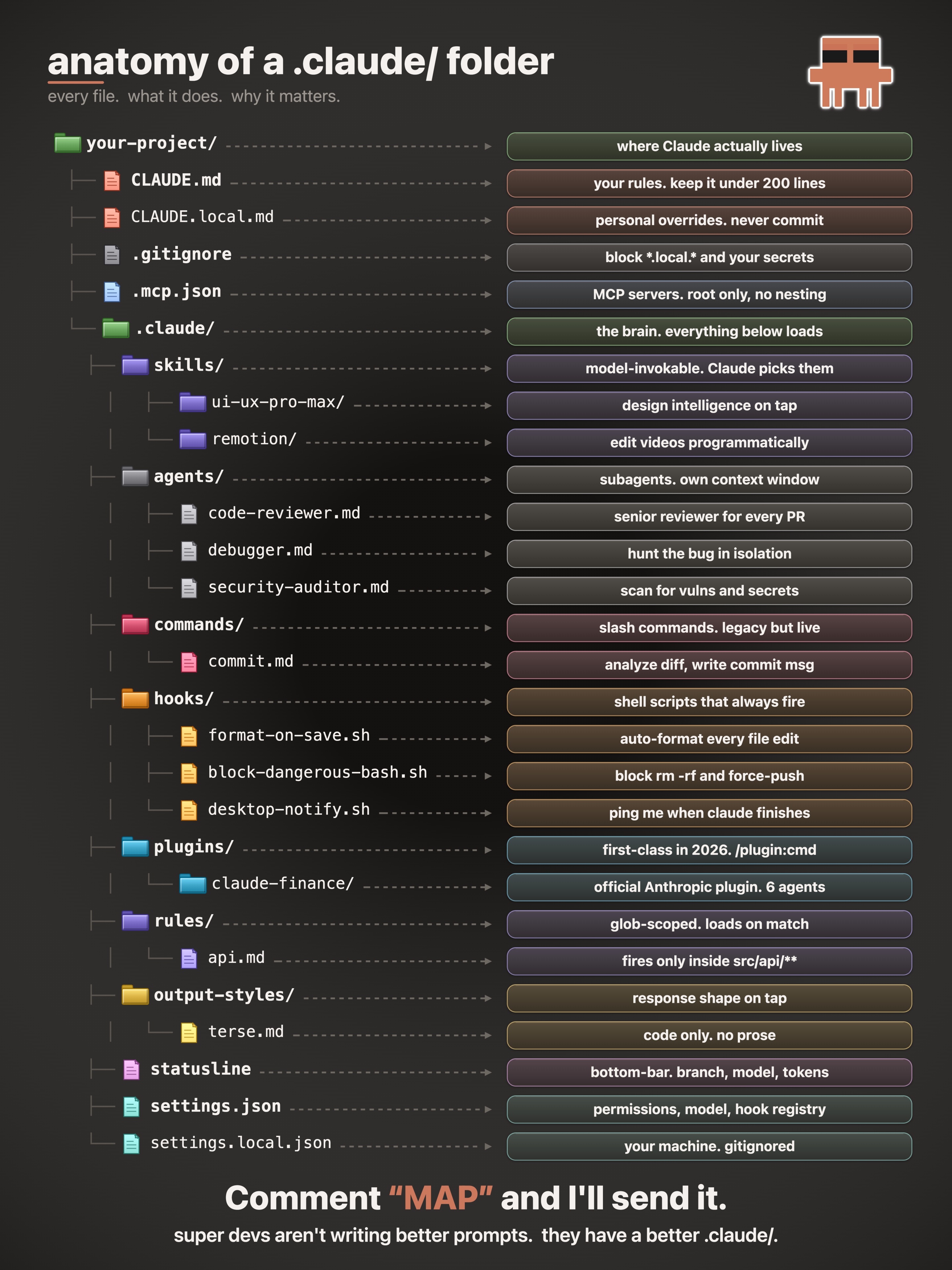
Task: Select 'analyze diff, write commit msg' label
Action: pos(709,665)
